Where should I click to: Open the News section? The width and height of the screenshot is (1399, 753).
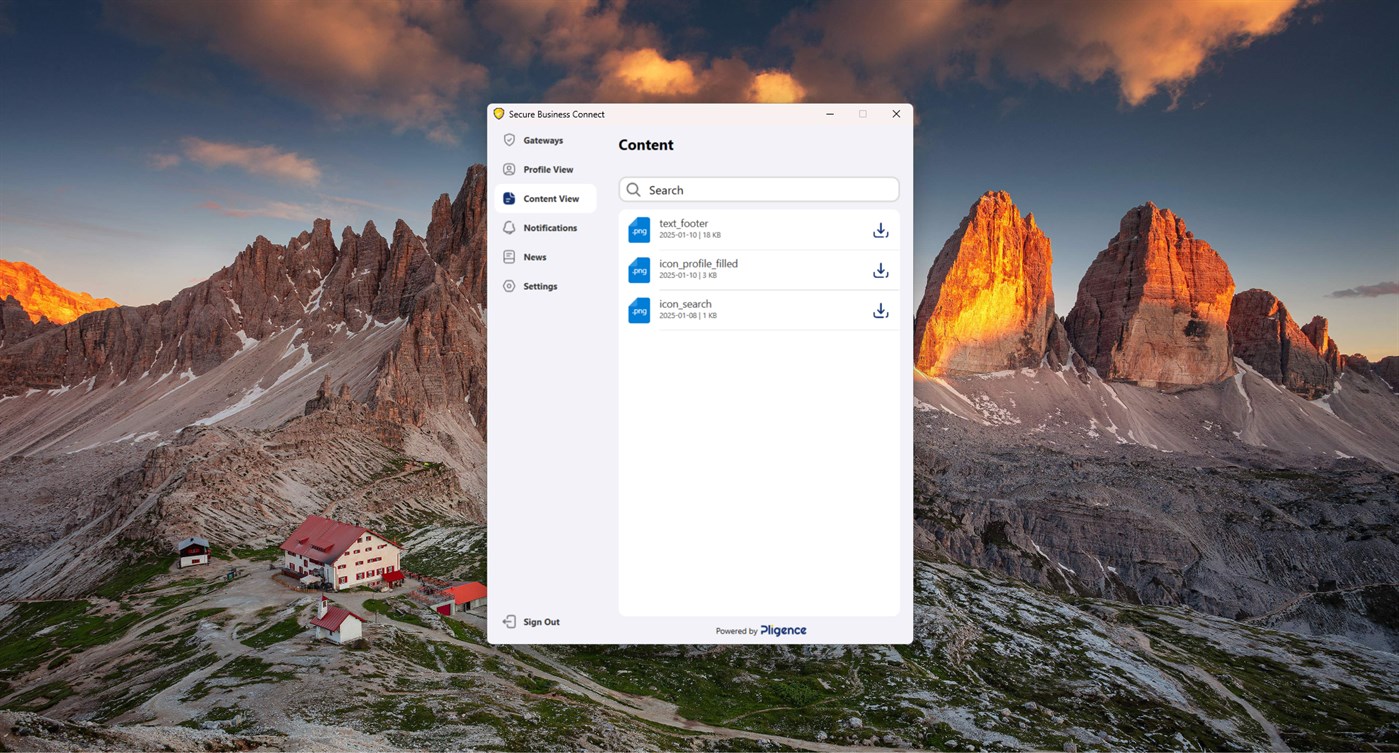tap(546, 257)
